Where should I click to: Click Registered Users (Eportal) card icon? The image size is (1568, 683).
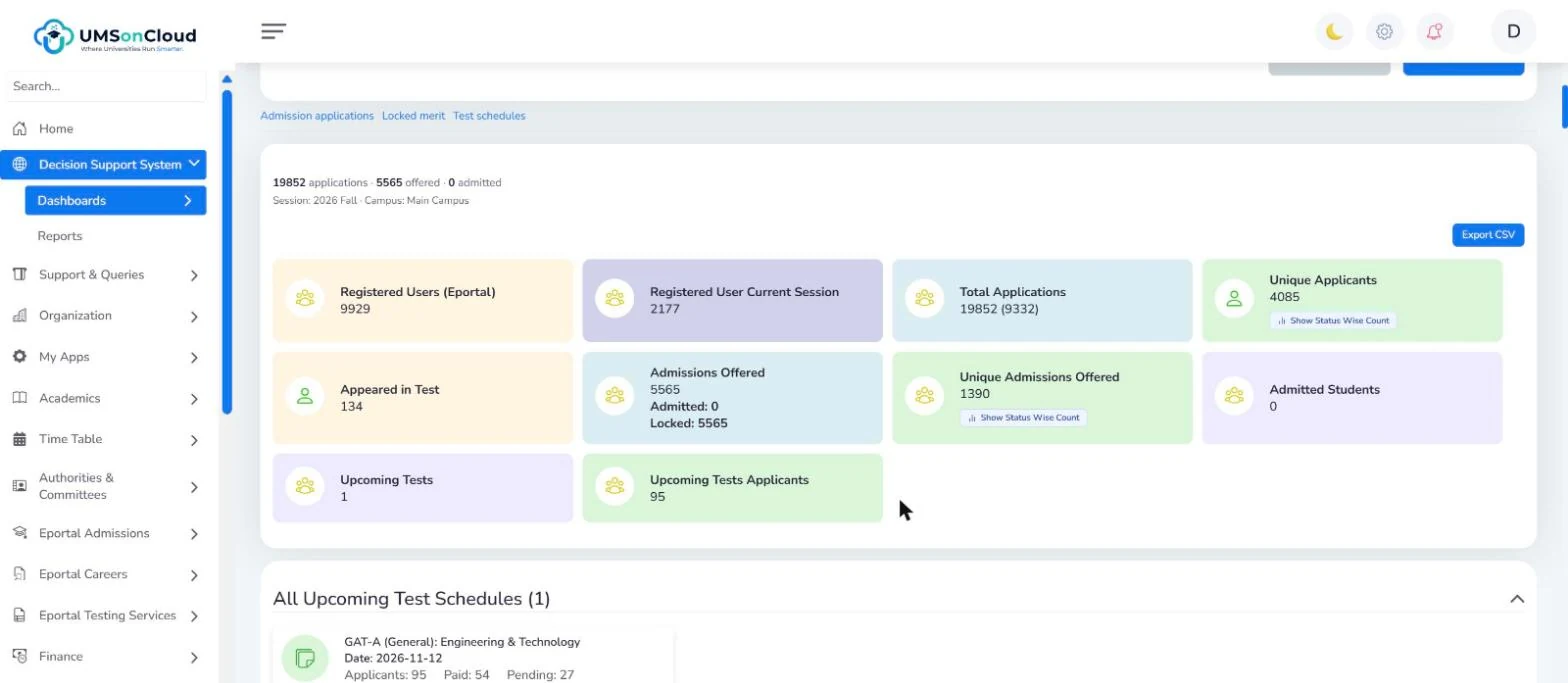(x=305, y=298)
